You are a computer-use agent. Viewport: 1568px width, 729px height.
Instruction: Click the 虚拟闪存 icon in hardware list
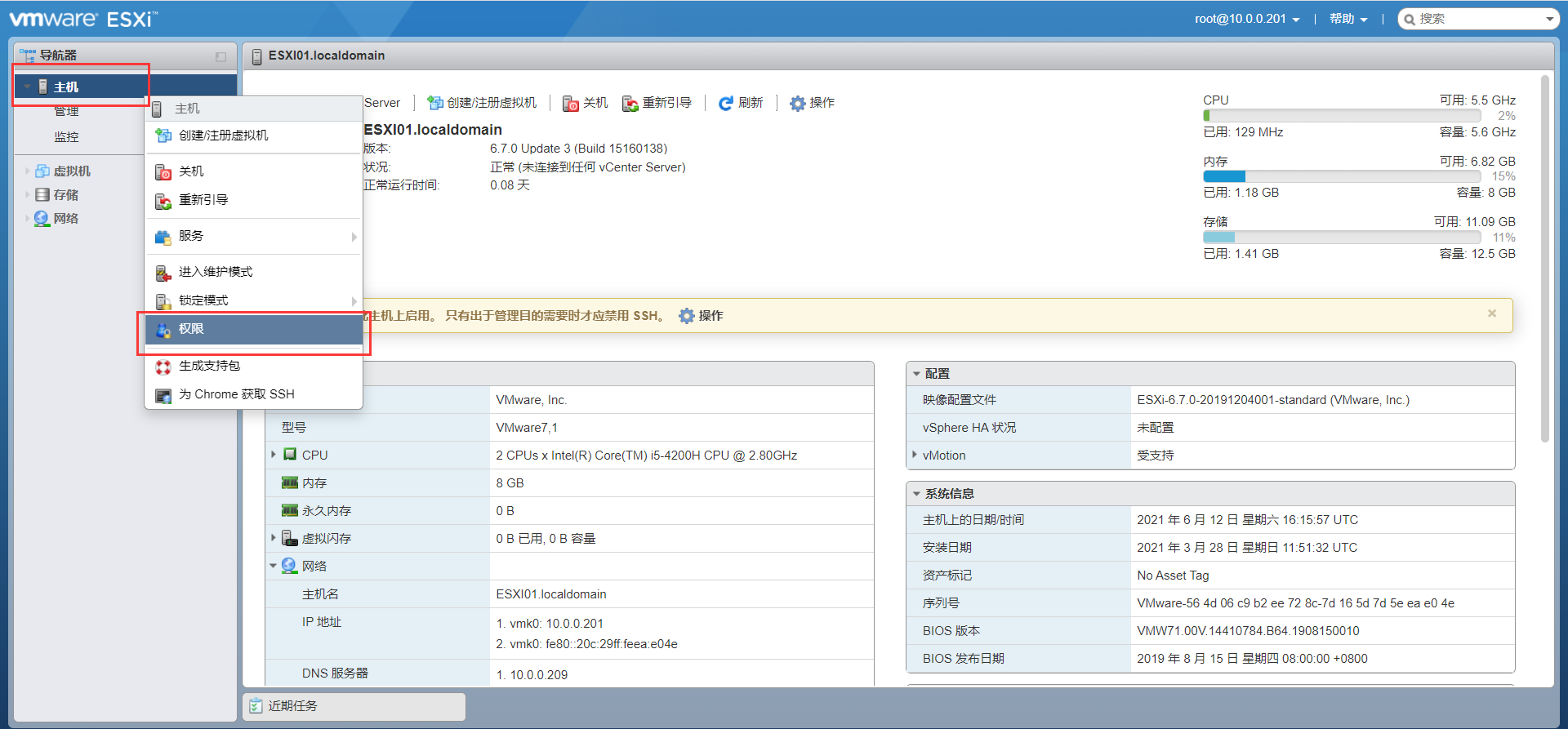click(x=290, y=538)
